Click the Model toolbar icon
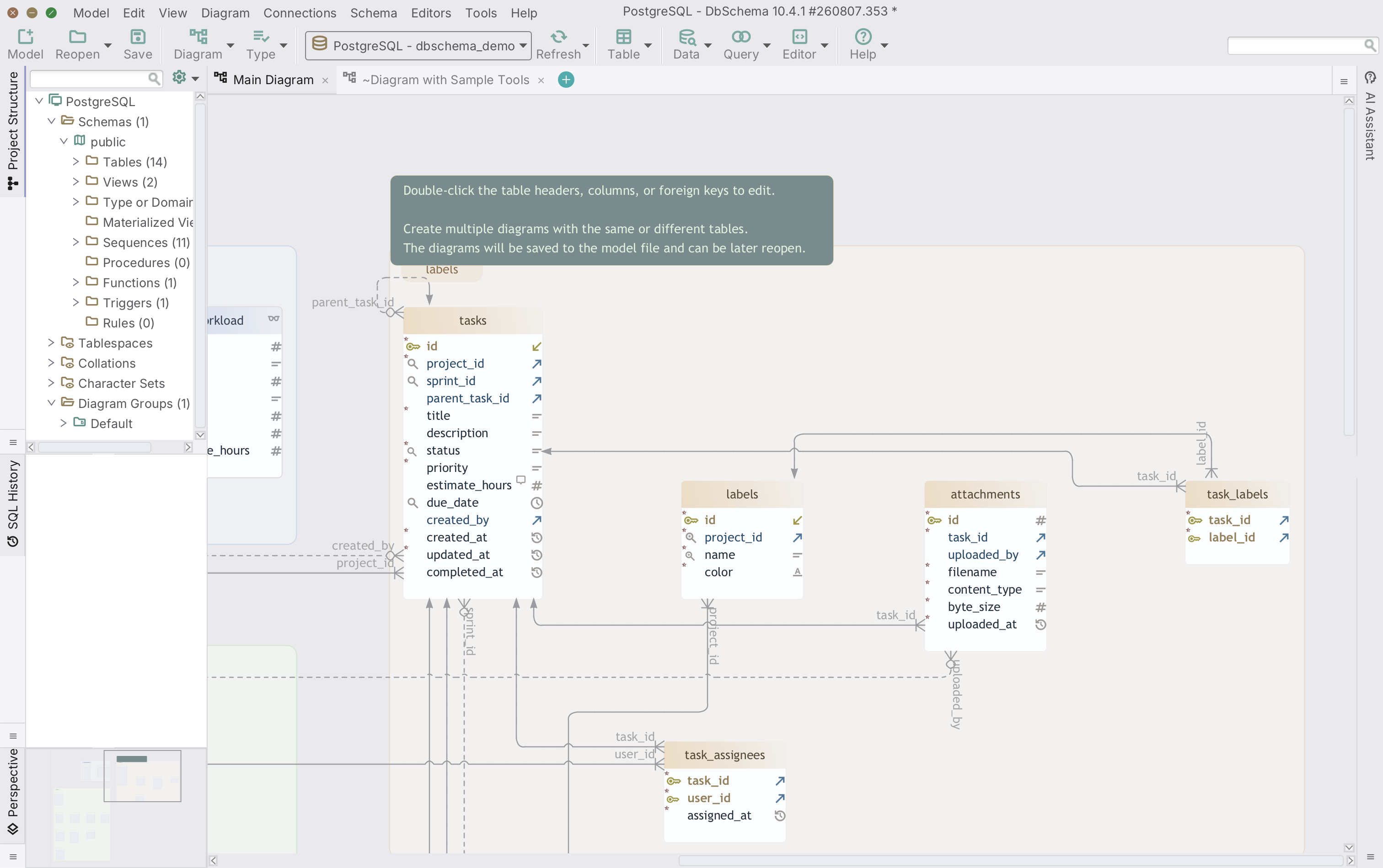Image resolution: width=1383 pixels, height=868 pixels. point(25,37)
